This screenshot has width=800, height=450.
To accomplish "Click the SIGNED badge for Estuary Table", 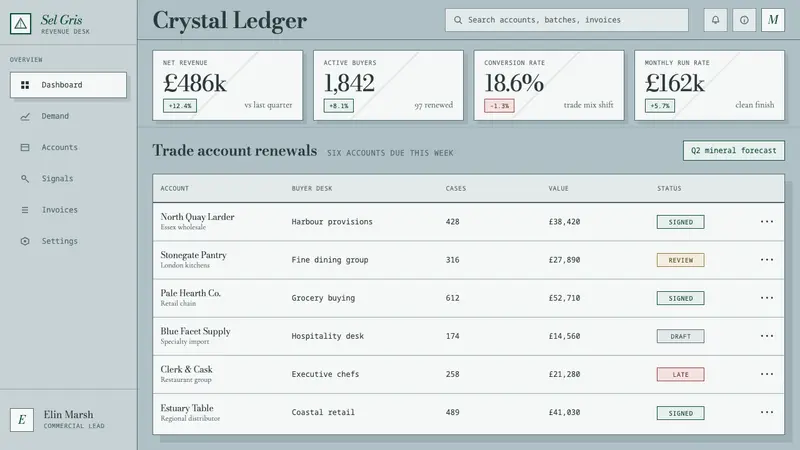I will [681, 413].
